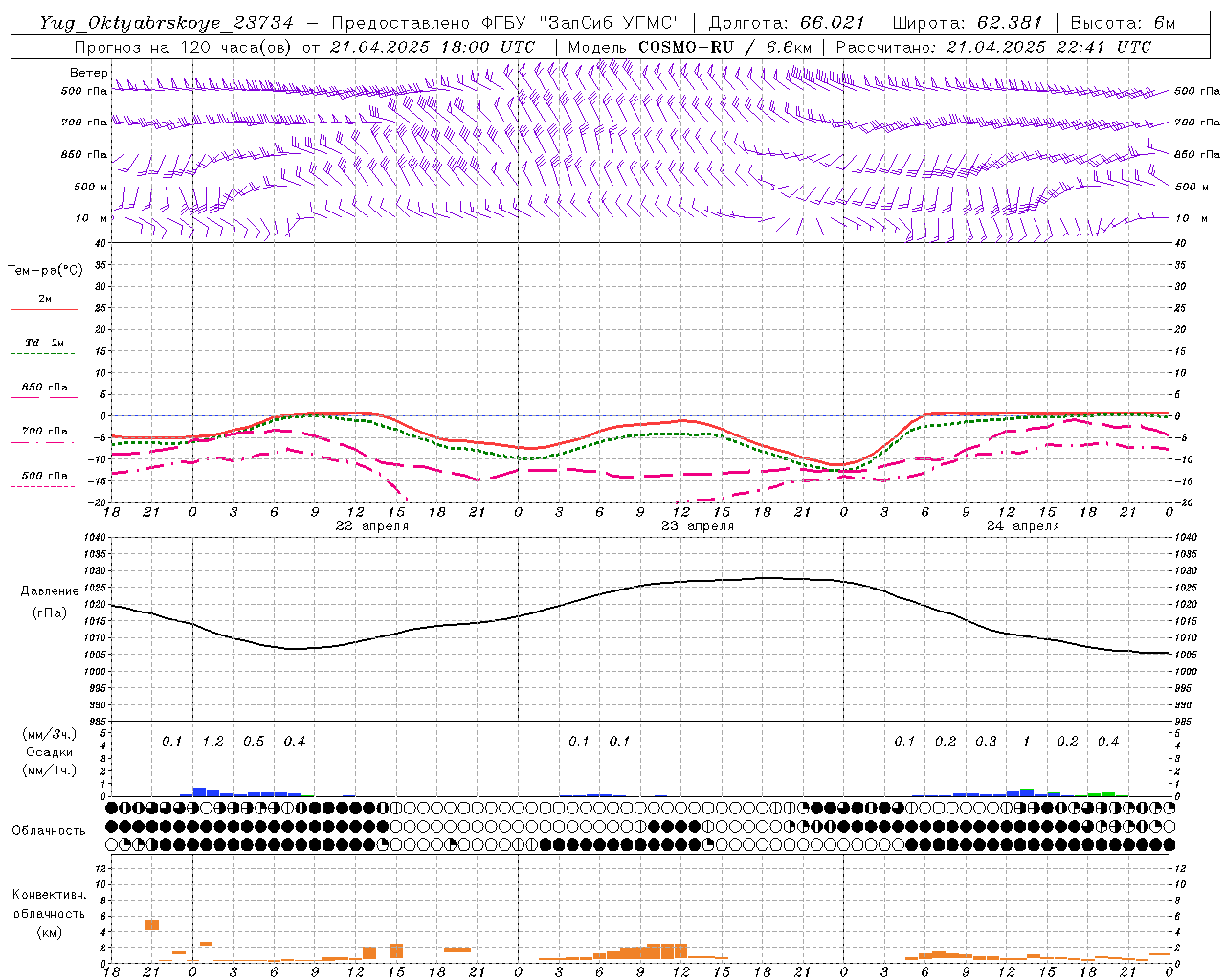Click the computed time Рассчитано: 21.04.2025 22:41 UTC
Viewport: 1225px width, 980px height.
click(993, 46)
